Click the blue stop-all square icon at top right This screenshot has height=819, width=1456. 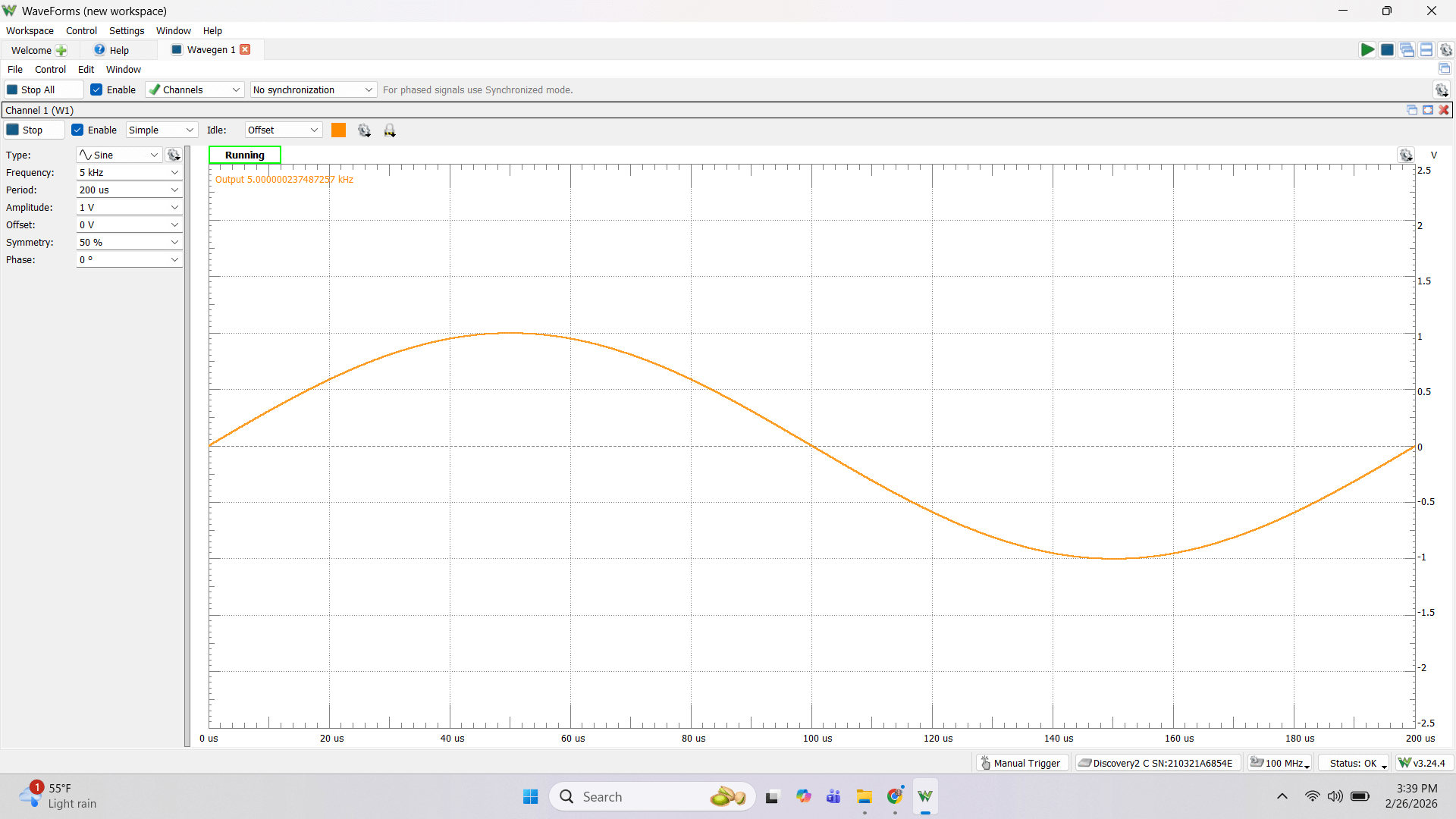point(1387,50)
